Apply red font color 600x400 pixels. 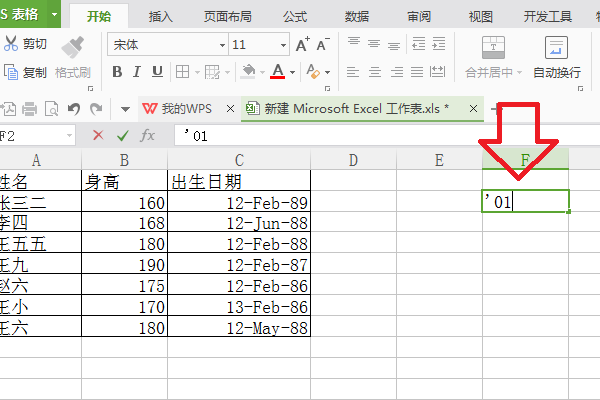click(278, 72)
